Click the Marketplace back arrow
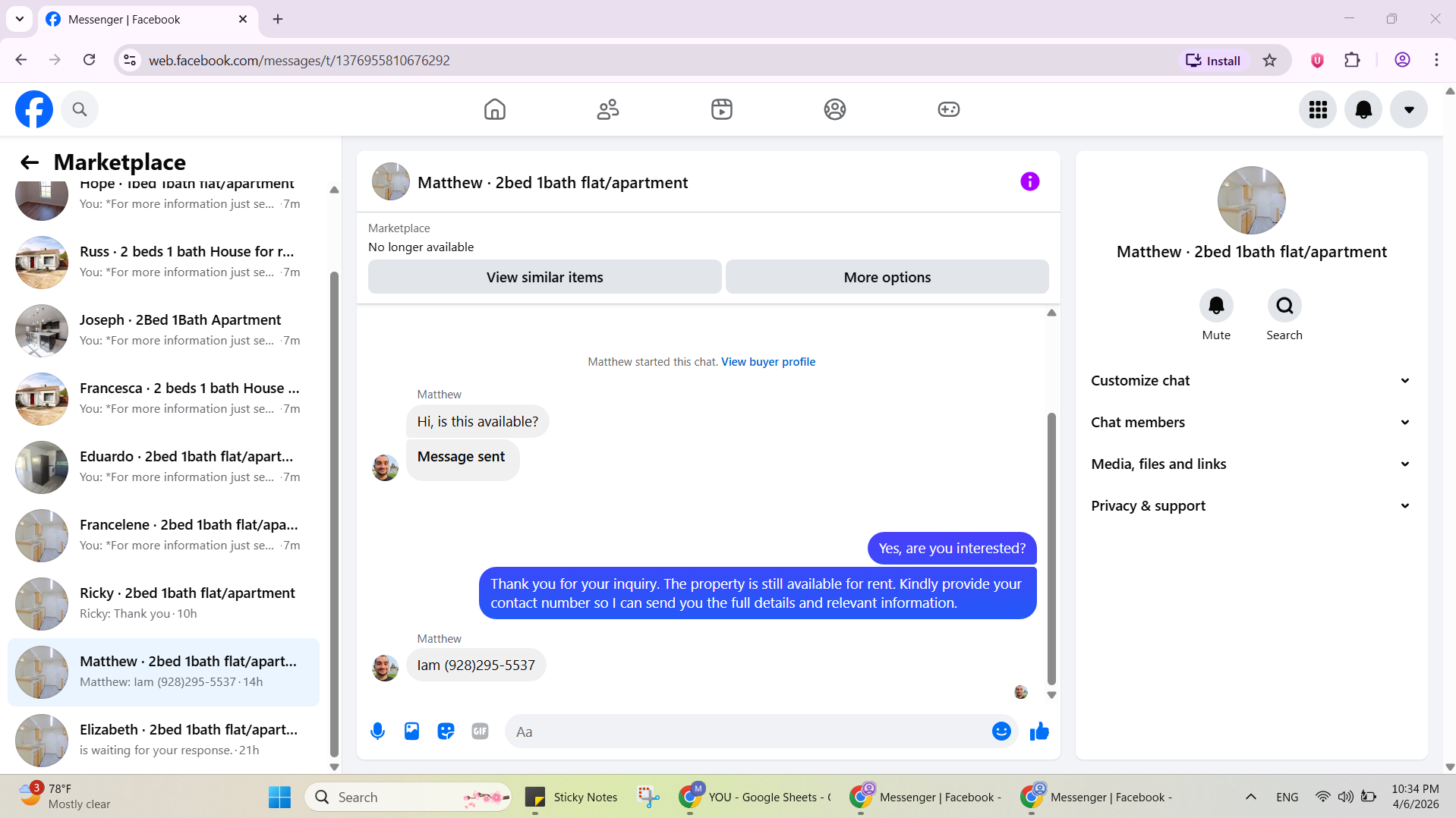 (x=30, y=162)
